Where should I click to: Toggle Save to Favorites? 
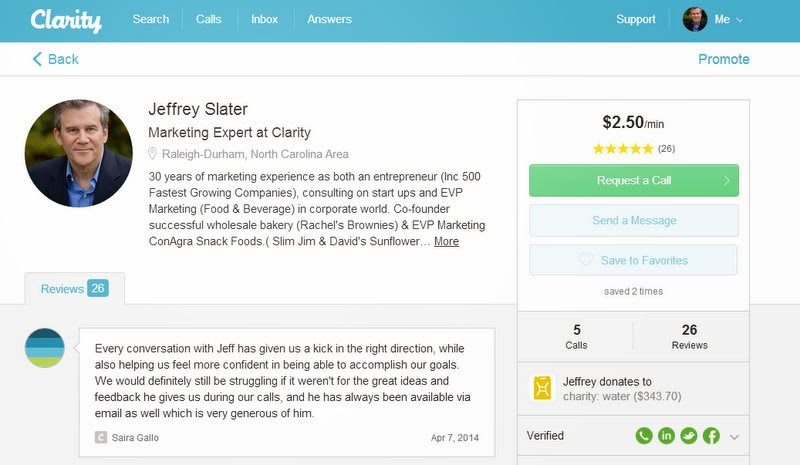[x=633, y=260]
